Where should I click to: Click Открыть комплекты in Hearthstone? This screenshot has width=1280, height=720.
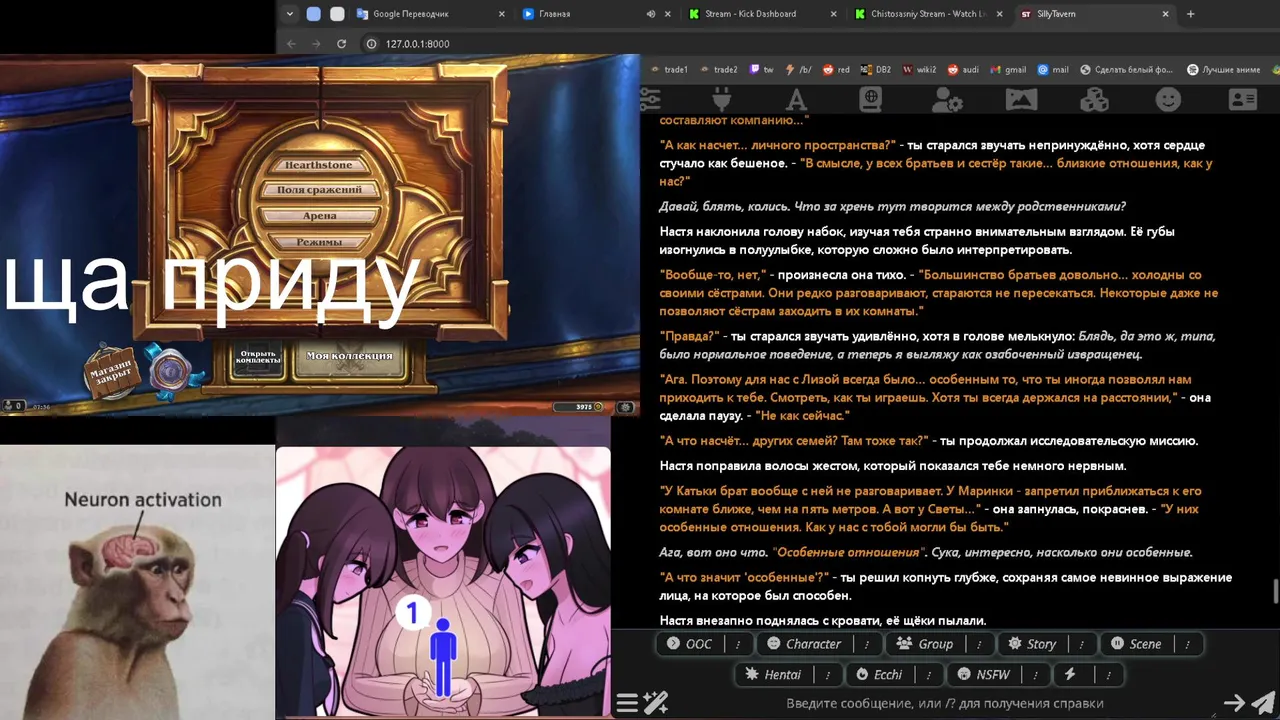[257, 358]
